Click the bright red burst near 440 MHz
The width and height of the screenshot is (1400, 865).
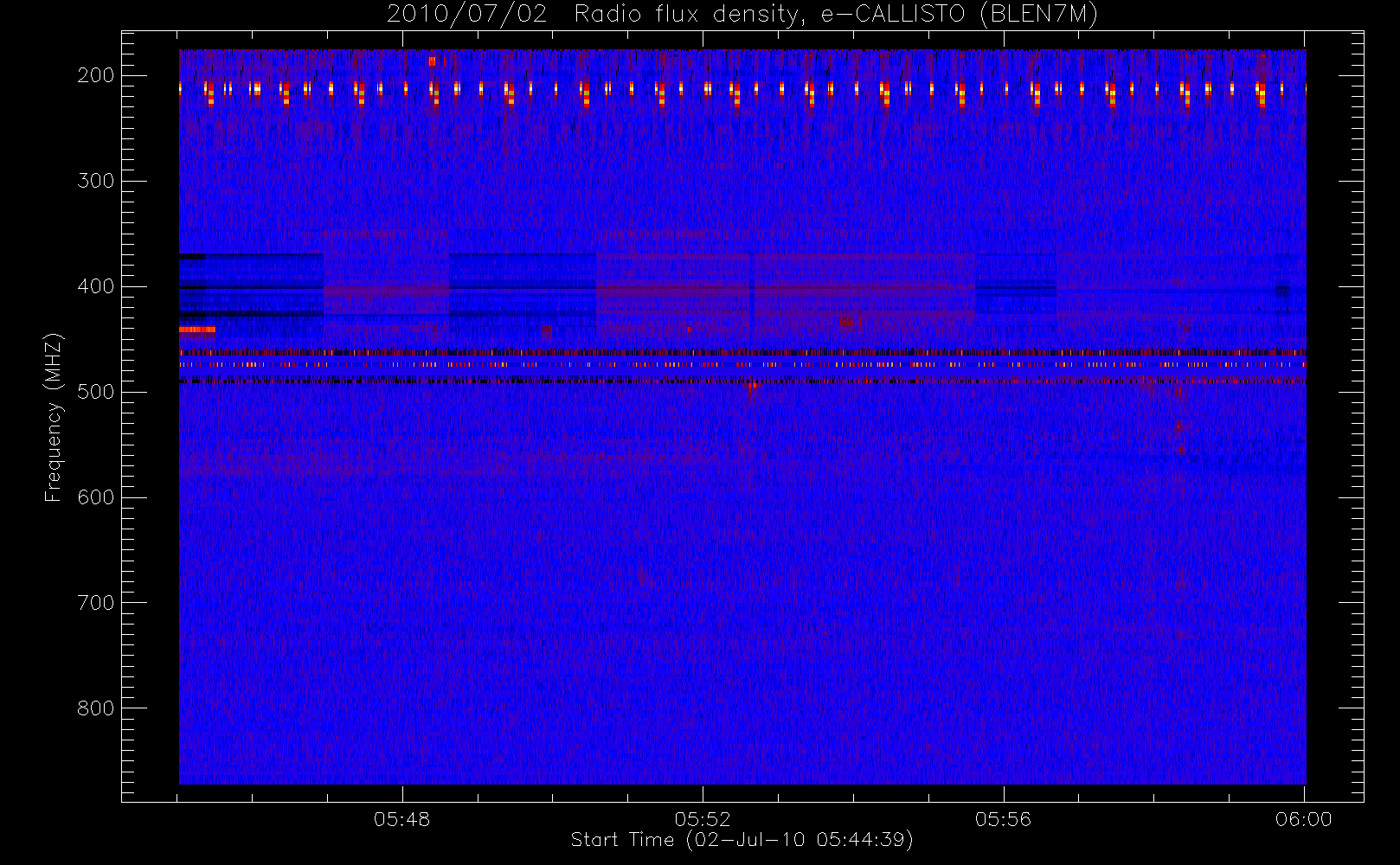pos(197,329)
